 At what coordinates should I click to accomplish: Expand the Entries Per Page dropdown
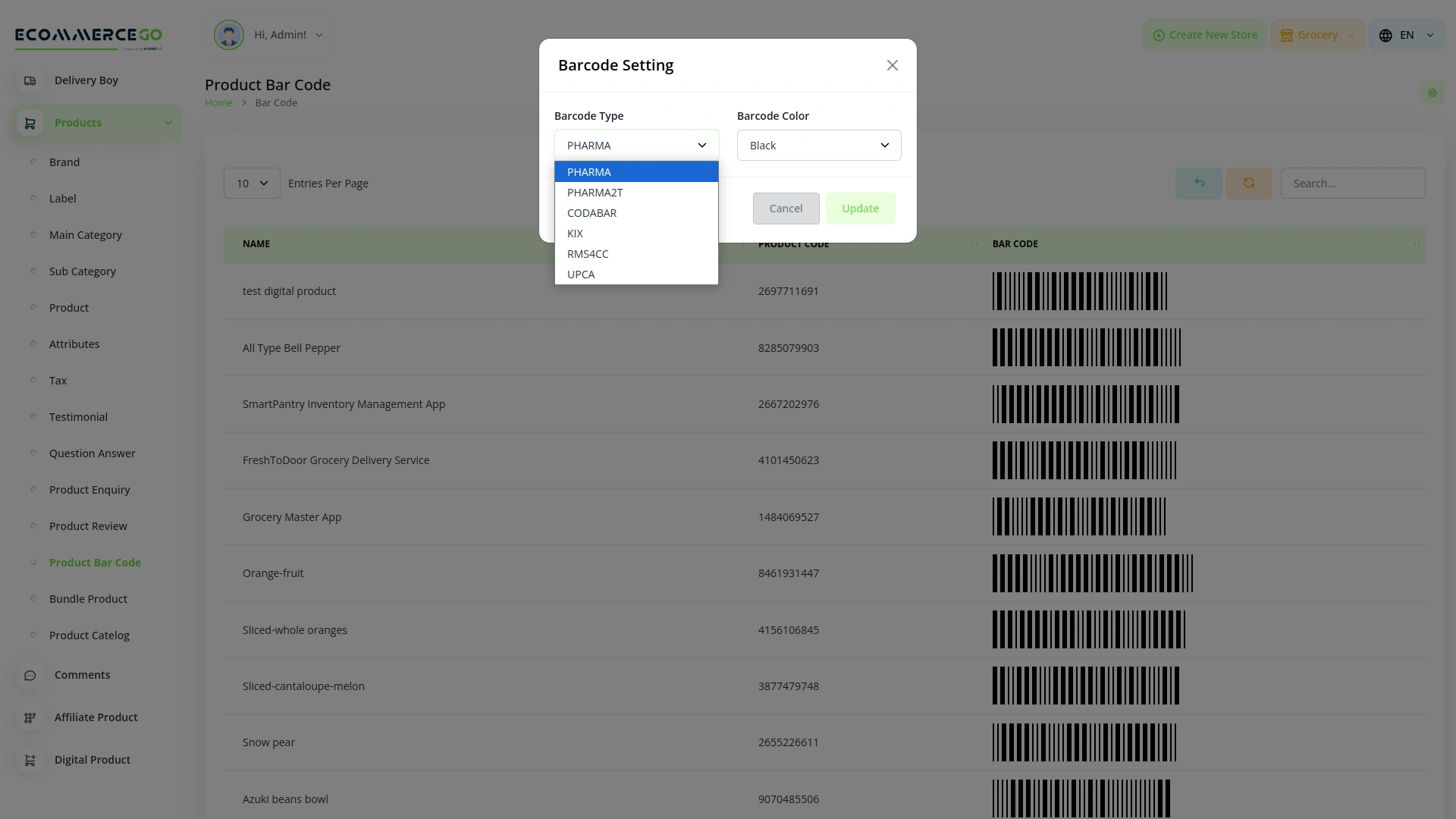click(251, 183)
